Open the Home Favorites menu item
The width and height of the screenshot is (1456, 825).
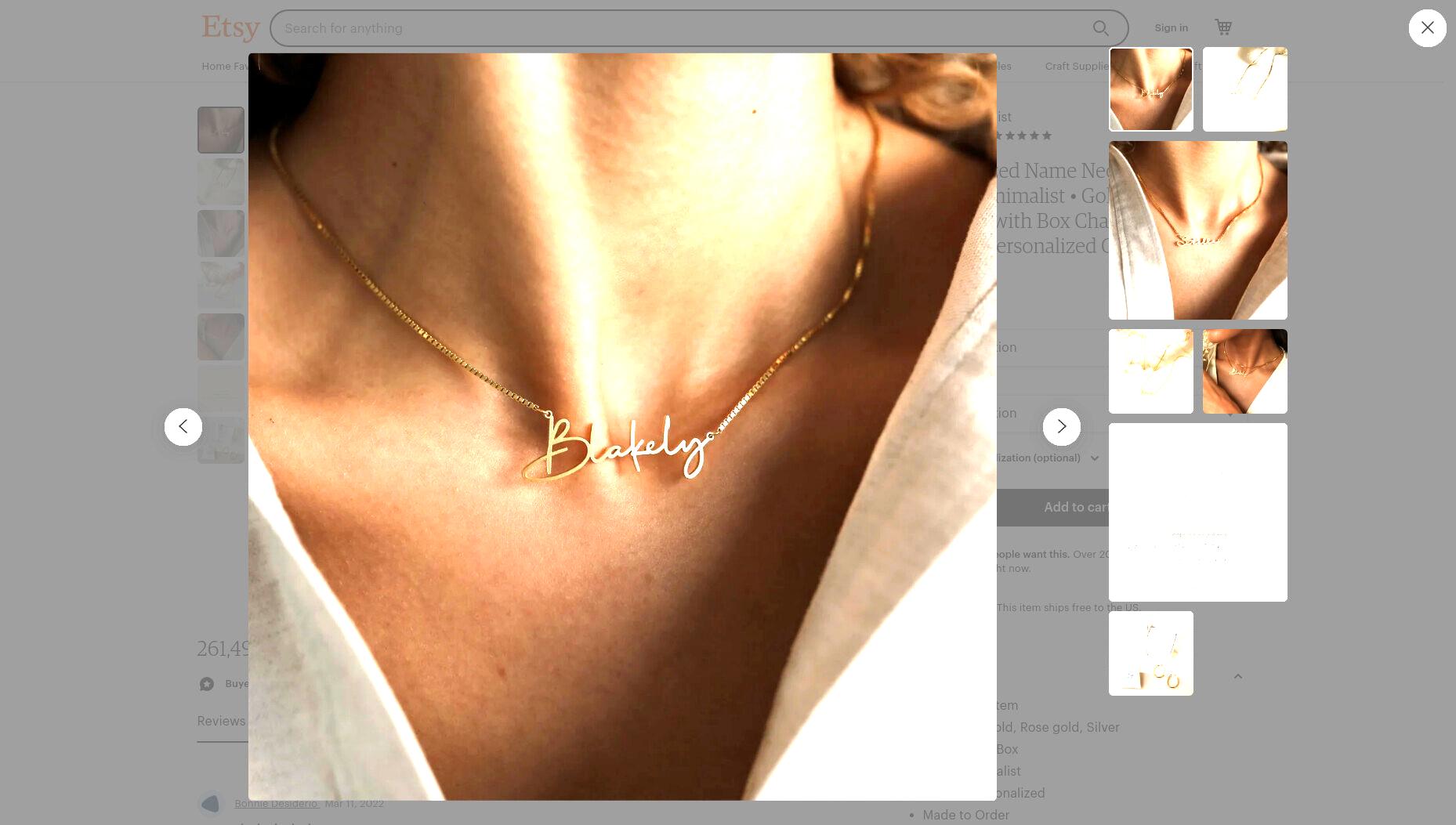point(225,67)
